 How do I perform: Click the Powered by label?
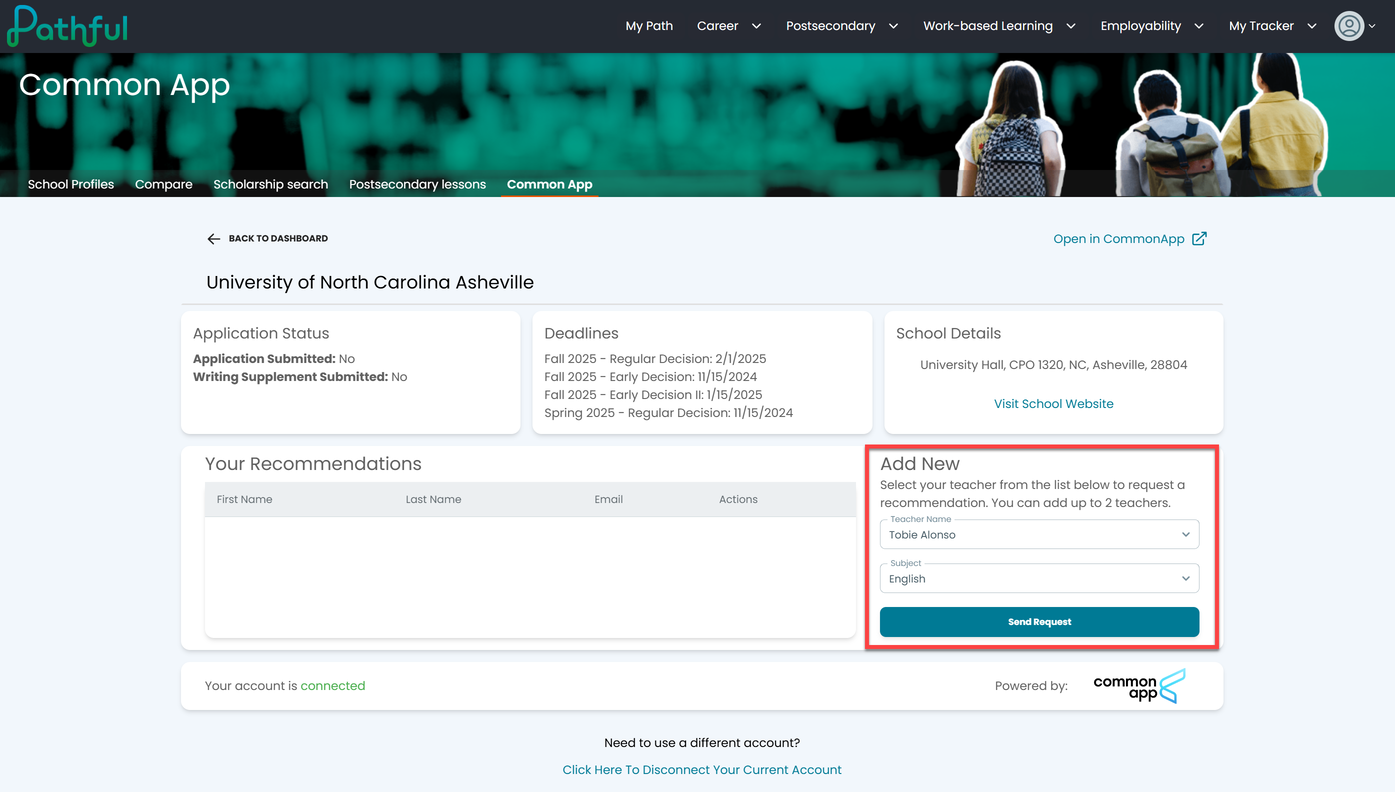click(1031, 686)
